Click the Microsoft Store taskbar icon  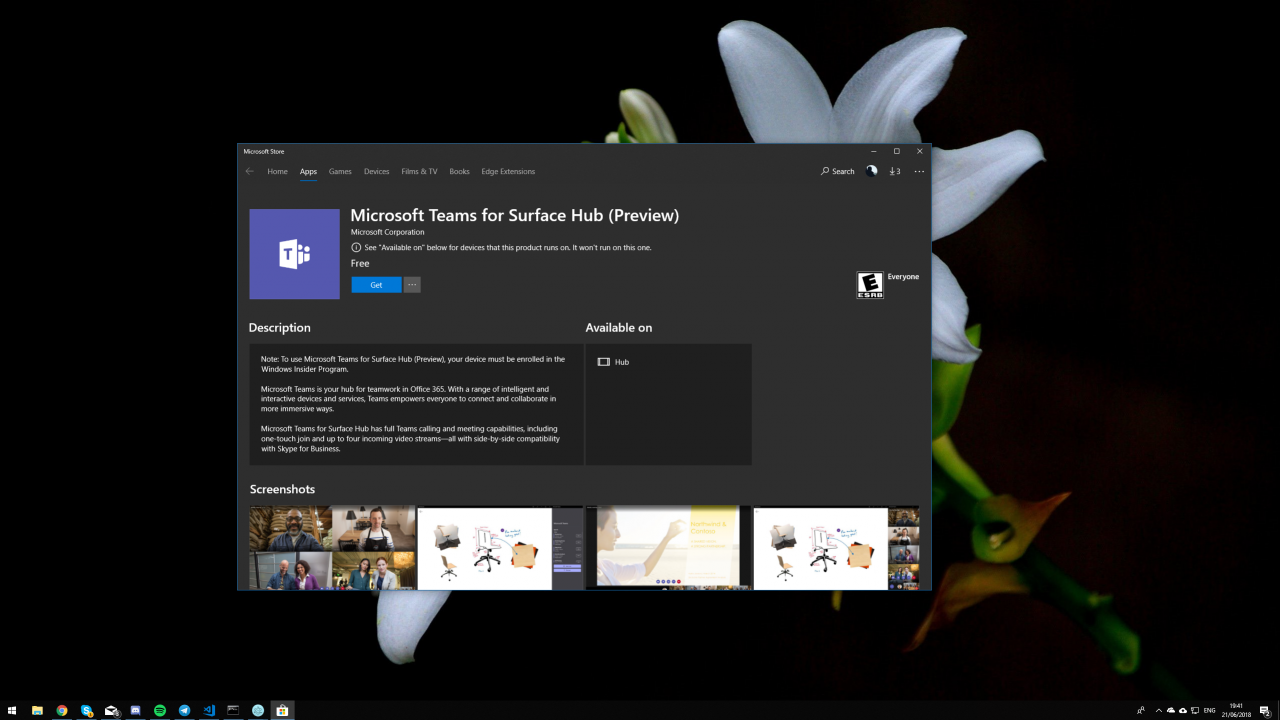[282, 710]
